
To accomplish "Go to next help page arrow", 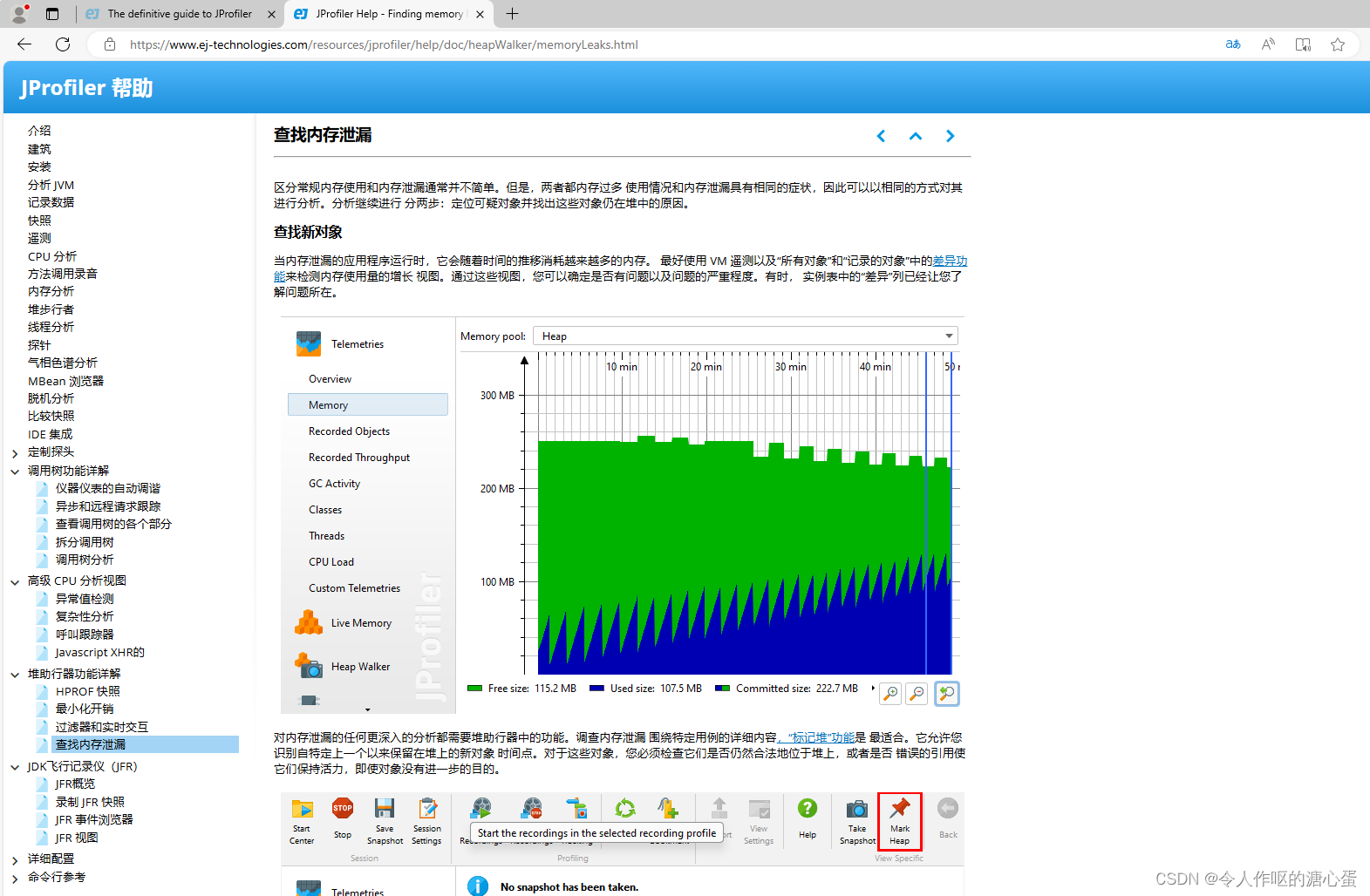I will point(951,136).
